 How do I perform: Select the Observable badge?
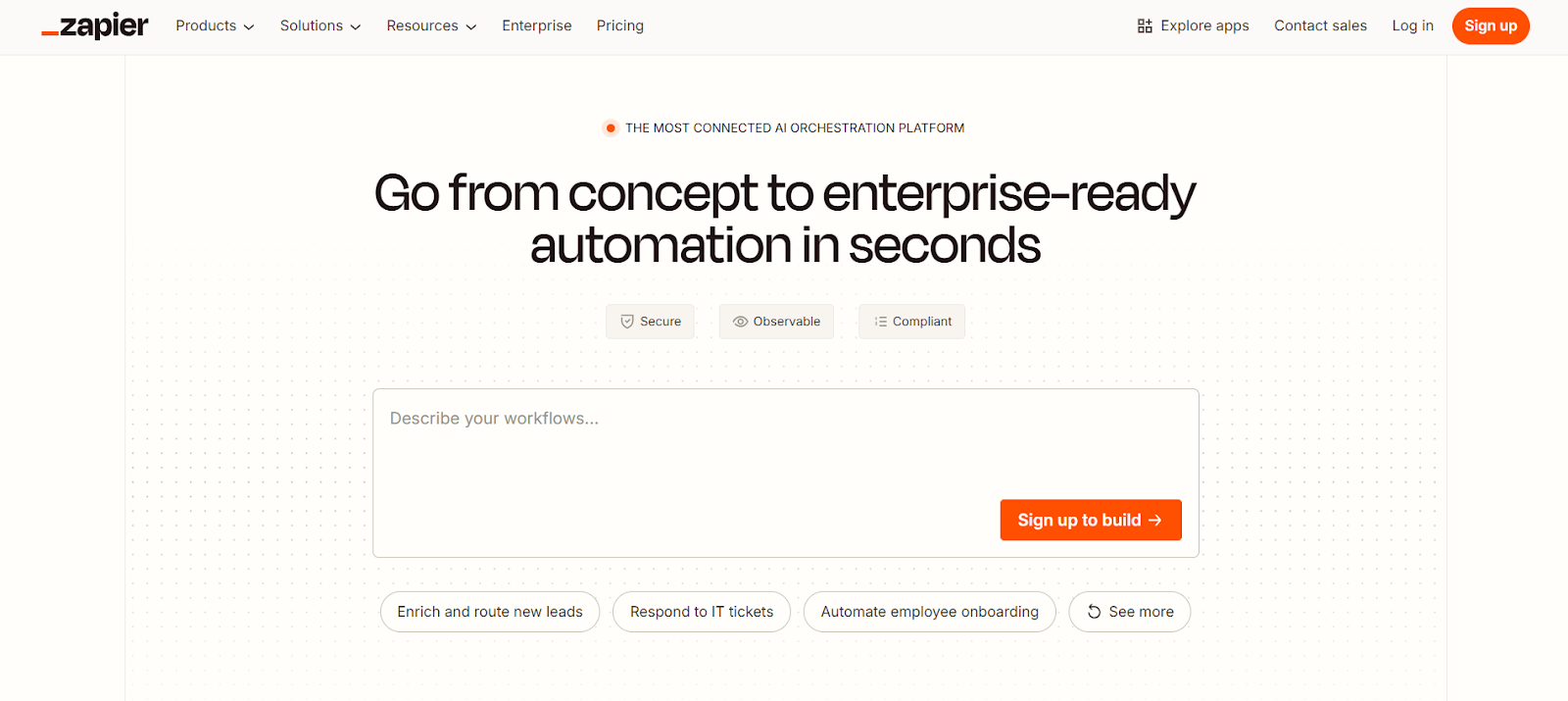click(776, 321)
